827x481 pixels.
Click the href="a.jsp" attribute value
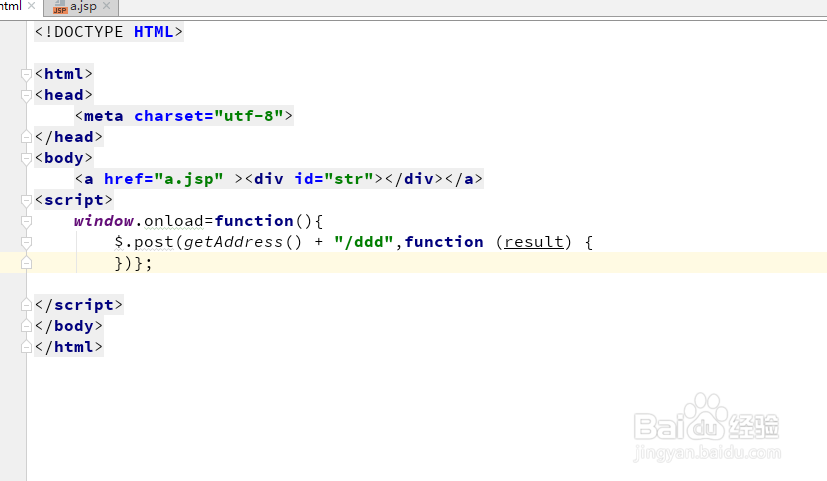point(189,179)
